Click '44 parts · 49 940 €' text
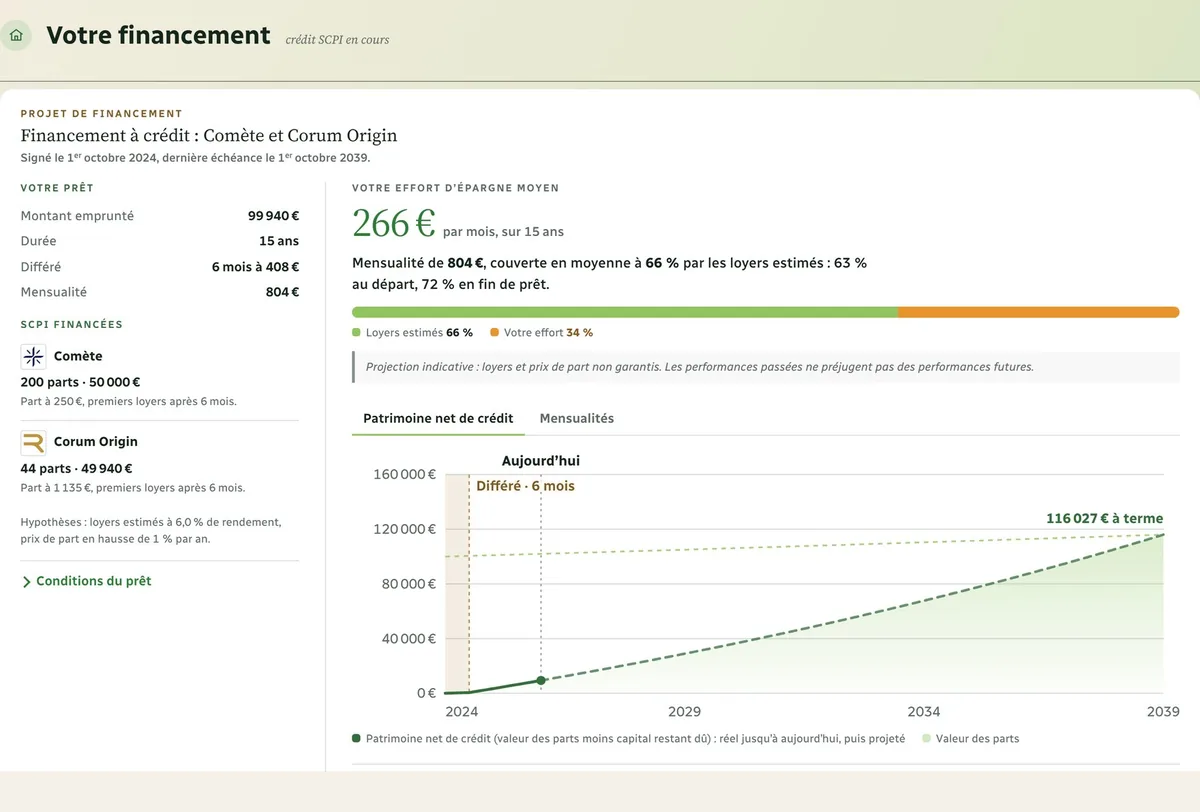This screenshot has width=1200, height=812. [x=77, y=468]
